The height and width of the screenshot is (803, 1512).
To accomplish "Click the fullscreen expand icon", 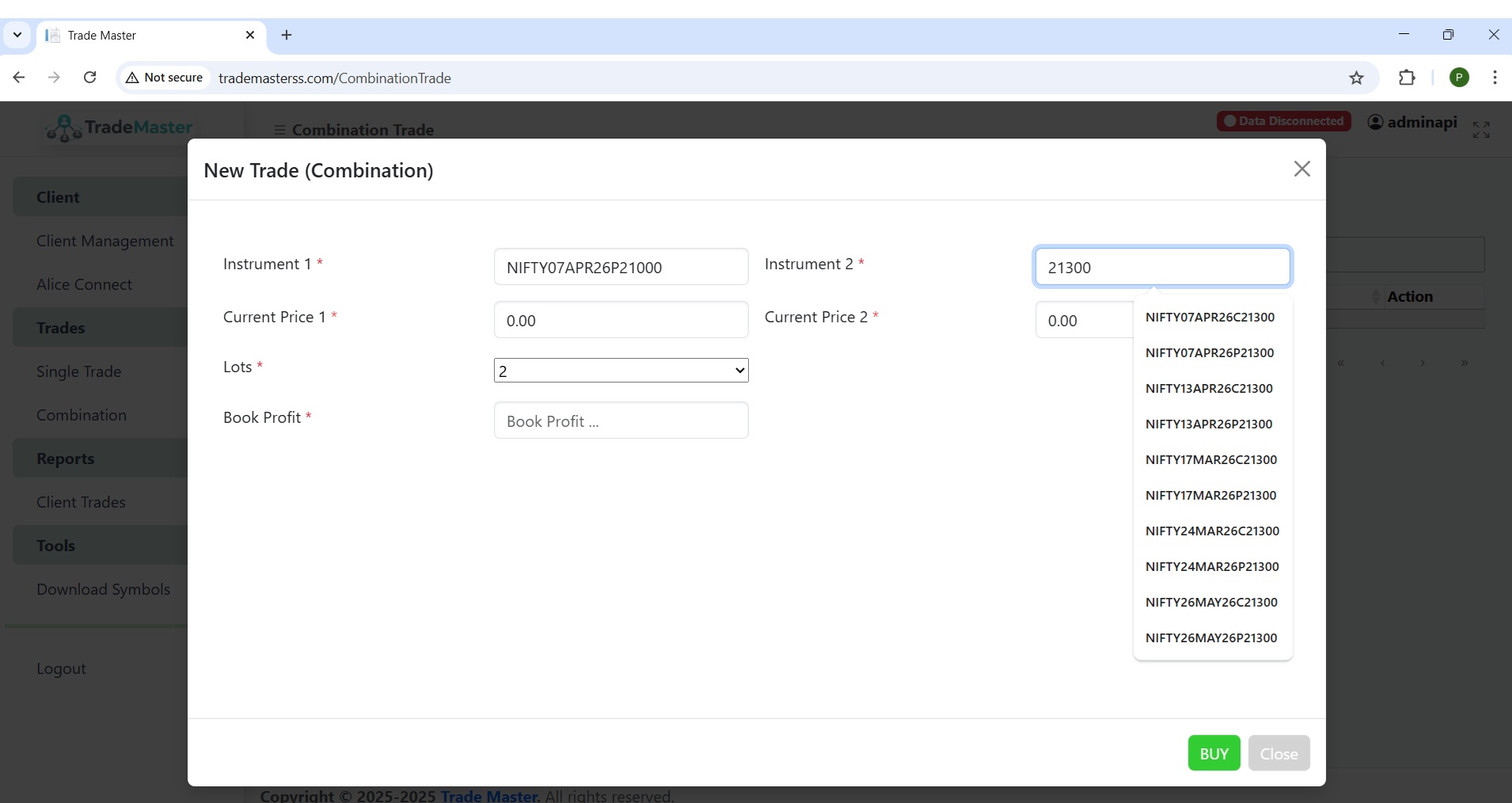I will click(1482, 129).
